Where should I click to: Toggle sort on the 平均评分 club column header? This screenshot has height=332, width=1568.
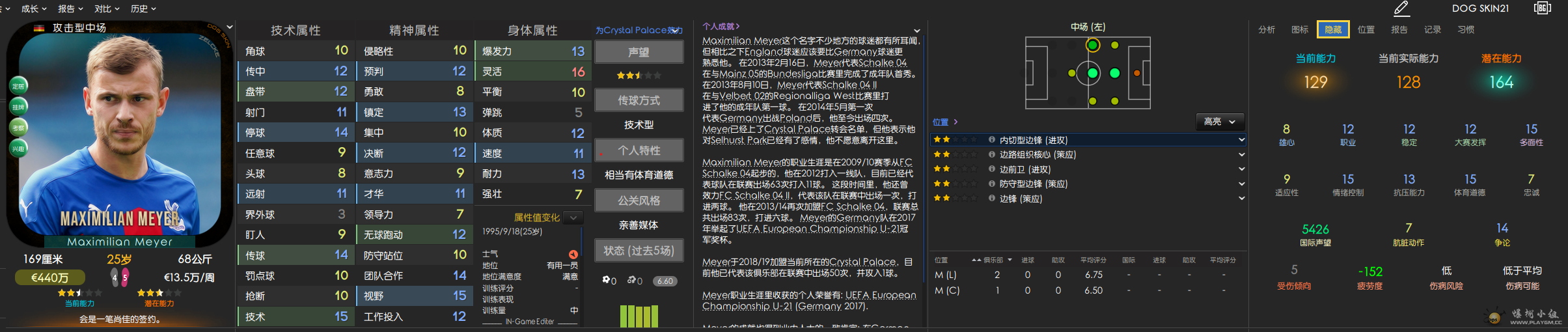[x=1093, y=260]
